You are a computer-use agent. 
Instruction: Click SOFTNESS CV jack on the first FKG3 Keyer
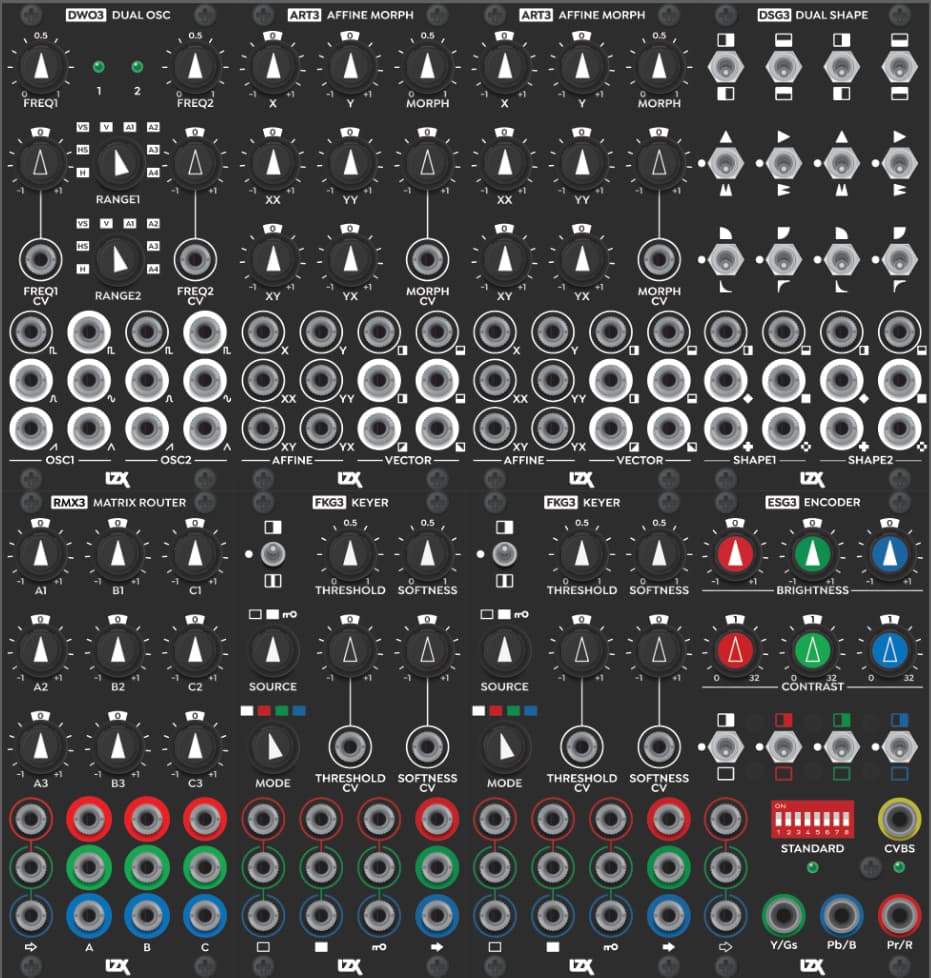(x=427, y=747)
